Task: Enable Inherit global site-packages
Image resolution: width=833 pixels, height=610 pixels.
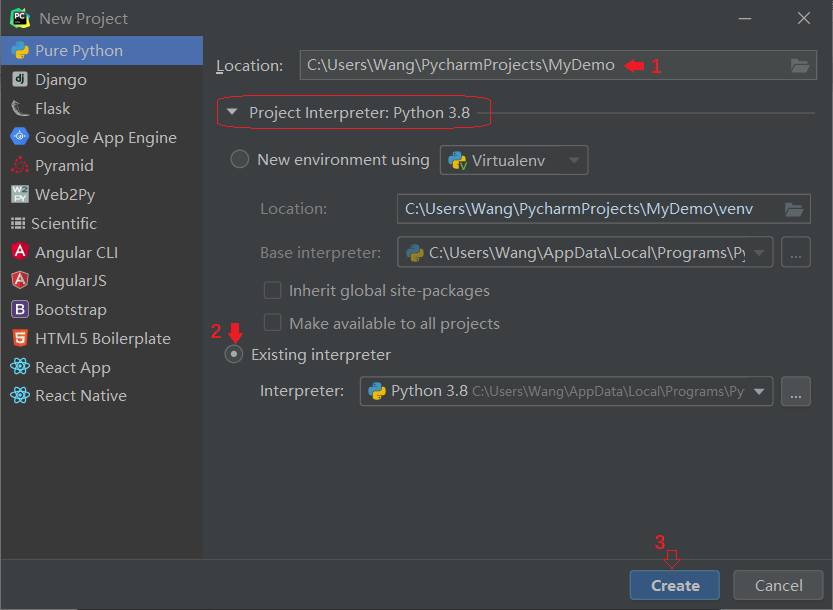Action: (x=272, y=289)
